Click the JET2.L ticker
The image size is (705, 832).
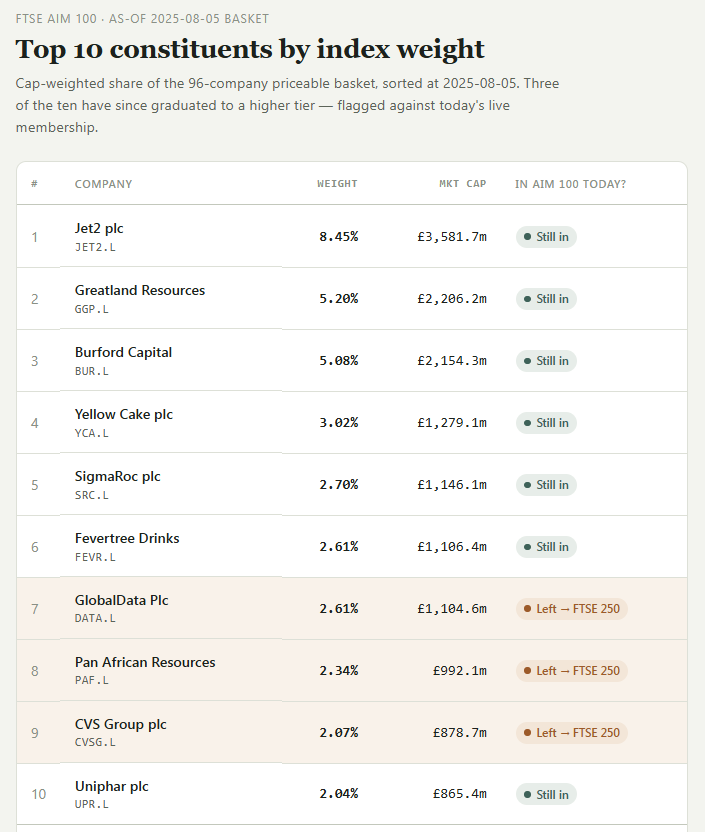point(95,247)
